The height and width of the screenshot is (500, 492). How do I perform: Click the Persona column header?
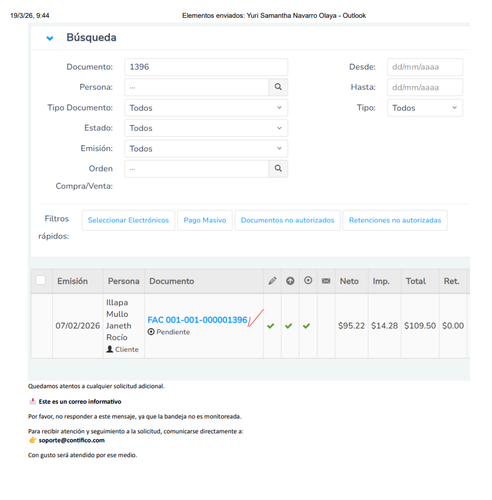point(123,281)
